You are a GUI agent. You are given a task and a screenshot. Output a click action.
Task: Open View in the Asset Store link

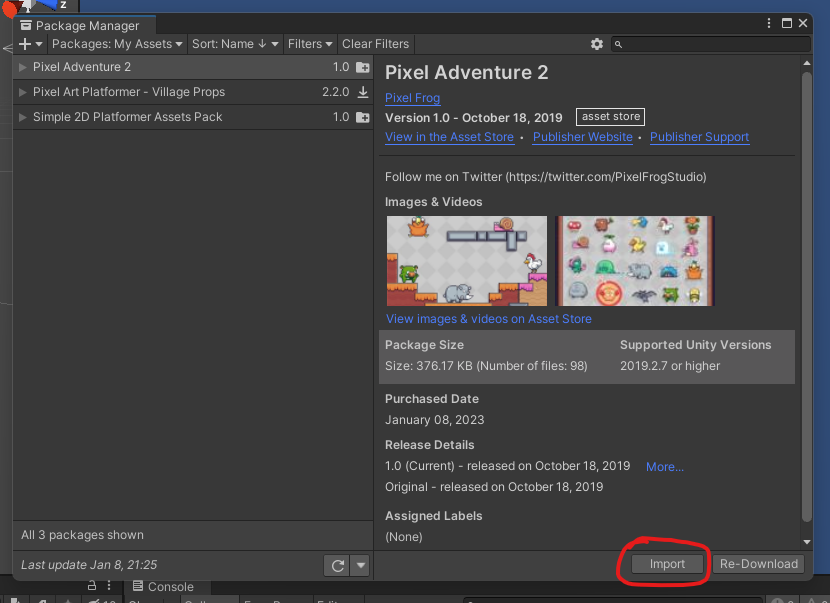pyautogui.click(x=449, y=137)
